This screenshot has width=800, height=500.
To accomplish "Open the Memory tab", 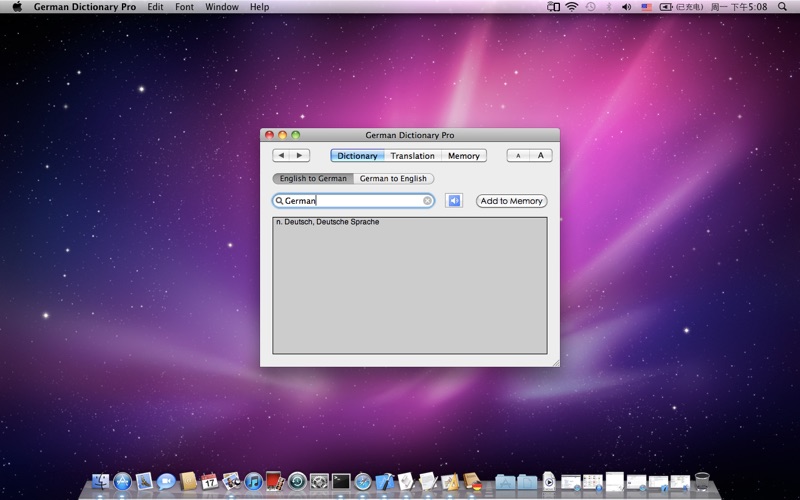I will click(464, 156).
